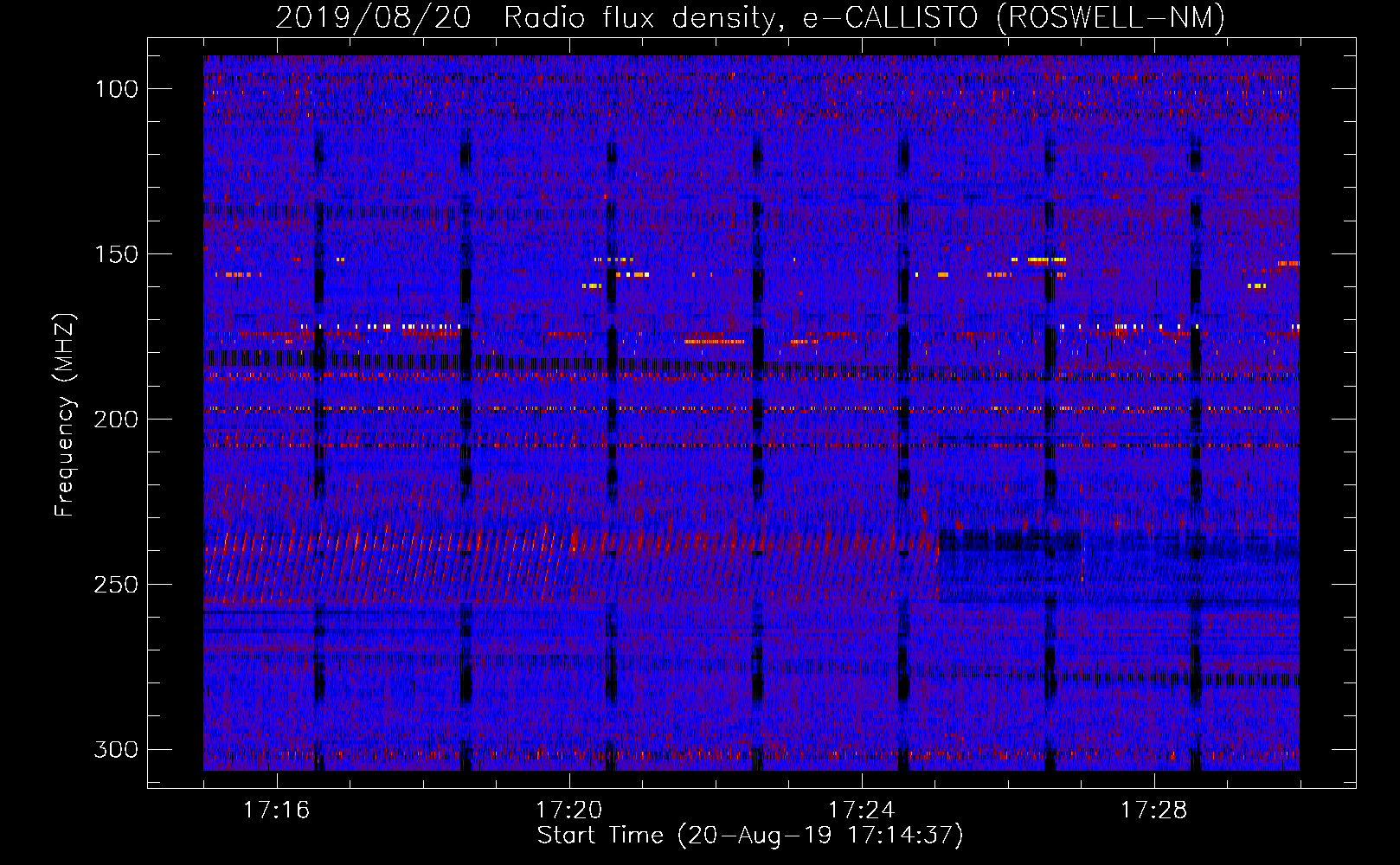
Task: Click the 17:24 time tick label
Action: [862, 811]
